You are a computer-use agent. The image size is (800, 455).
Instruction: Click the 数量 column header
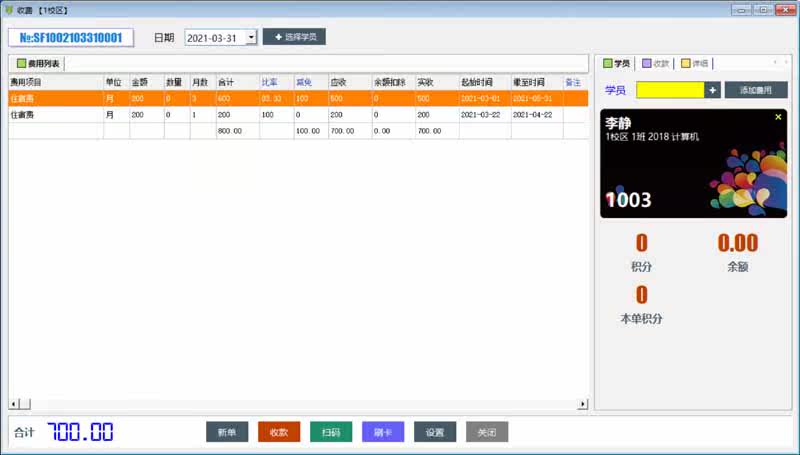click(x=177, y=82)
